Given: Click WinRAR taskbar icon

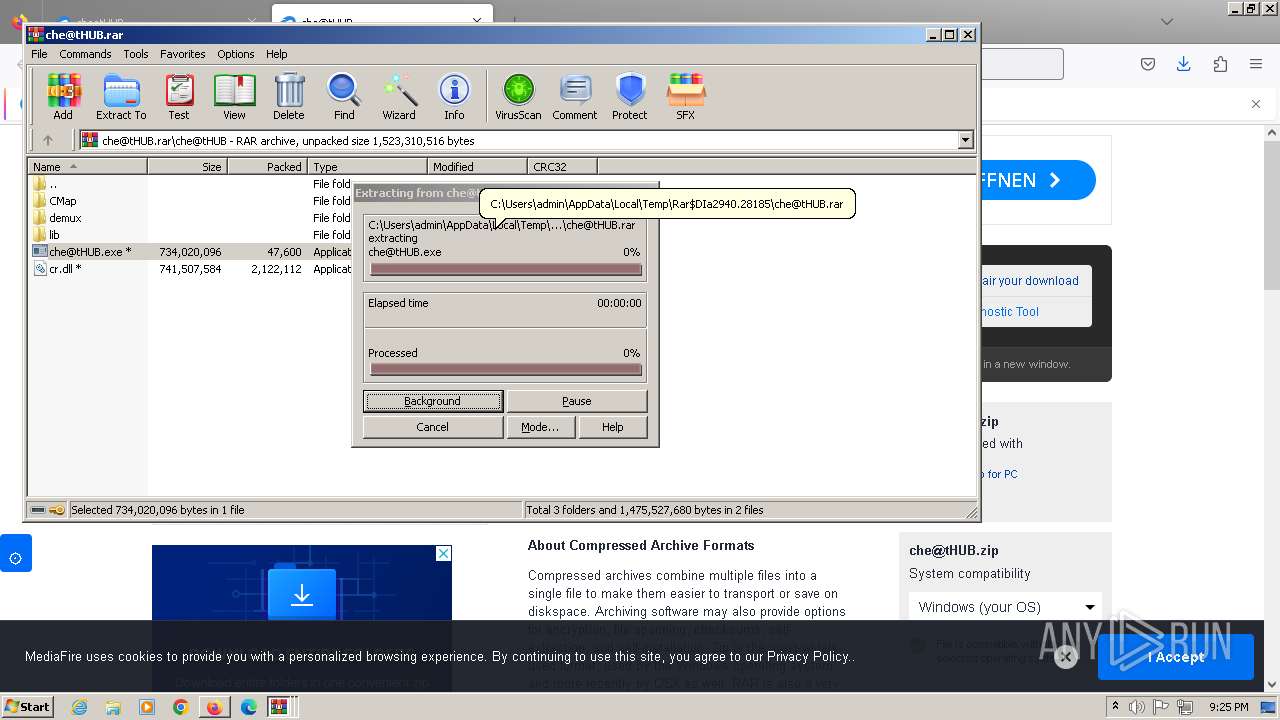Looking at the screenshot, I should [x=279, y=707].
